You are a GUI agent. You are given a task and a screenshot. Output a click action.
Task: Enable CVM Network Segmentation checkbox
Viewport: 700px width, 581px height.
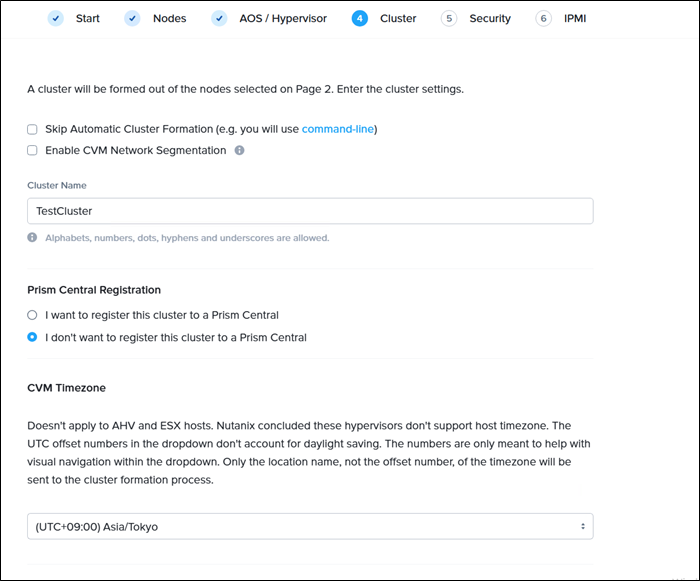[x=33, y=151]
